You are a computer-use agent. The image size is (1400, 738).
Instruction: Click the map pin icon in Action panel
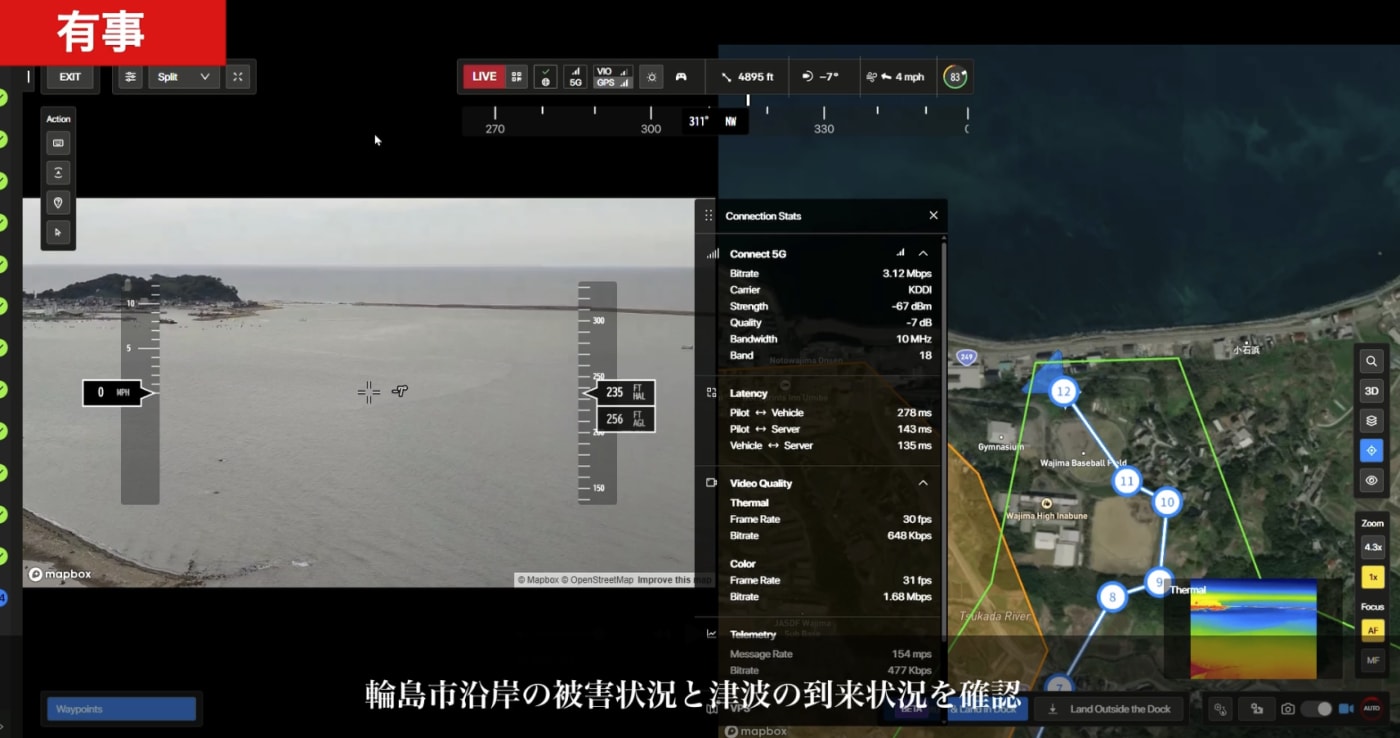(x=58, y=203)
